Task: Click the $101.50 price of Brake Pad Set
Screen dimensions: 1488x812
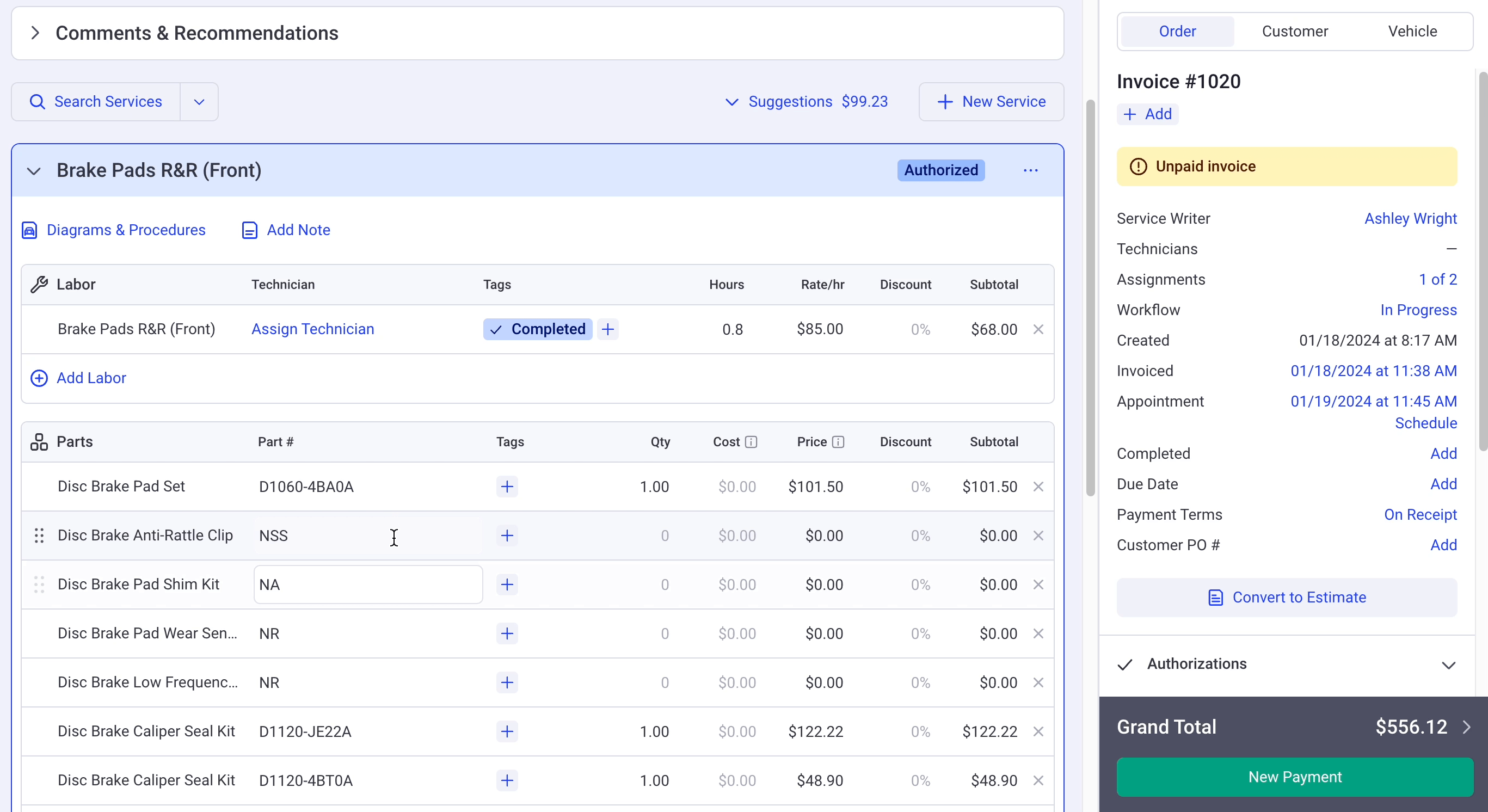Action: [816, 487]
